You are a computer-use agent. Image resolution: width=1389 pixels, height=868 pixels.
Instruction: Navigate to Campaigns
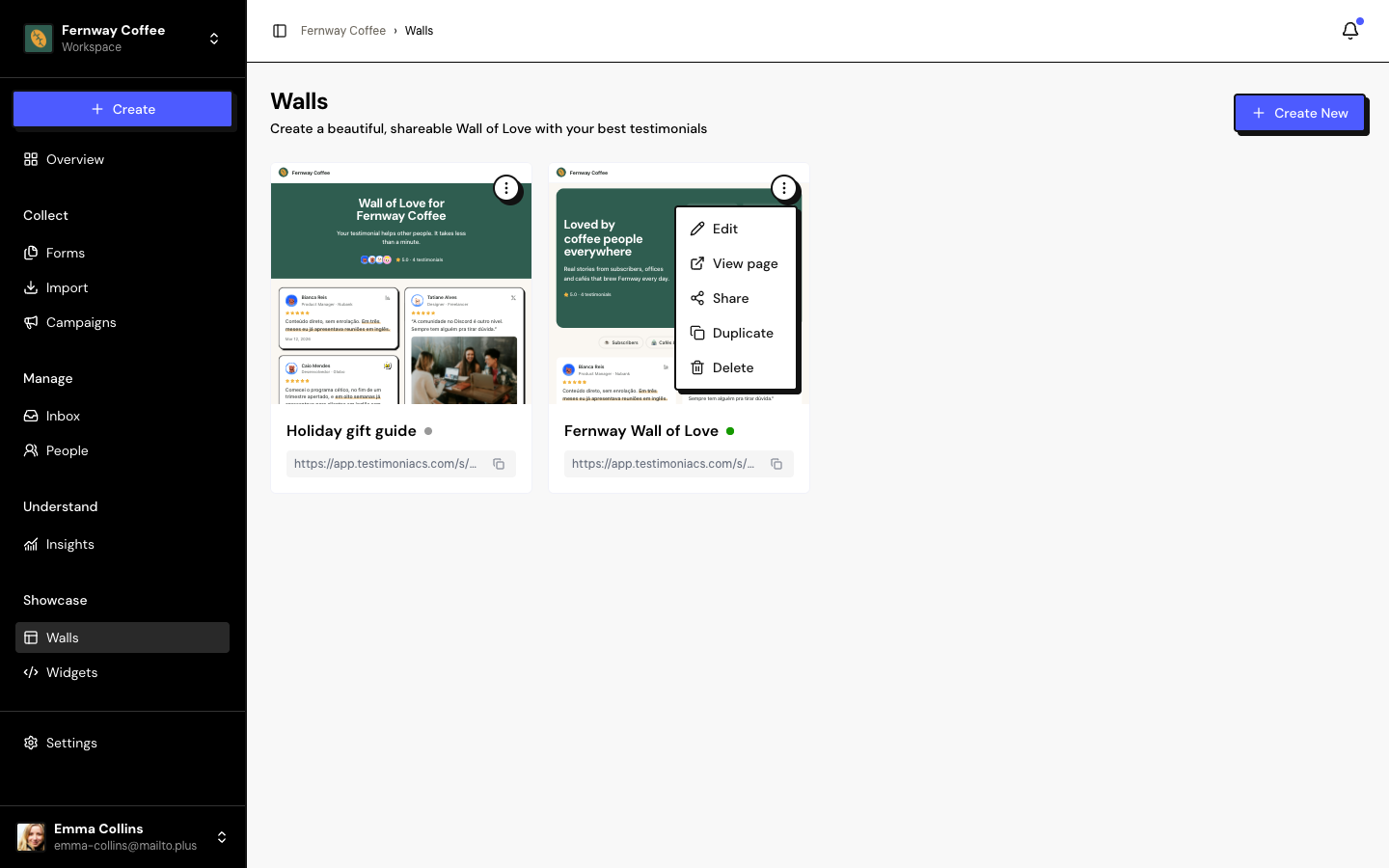point(123,322)
